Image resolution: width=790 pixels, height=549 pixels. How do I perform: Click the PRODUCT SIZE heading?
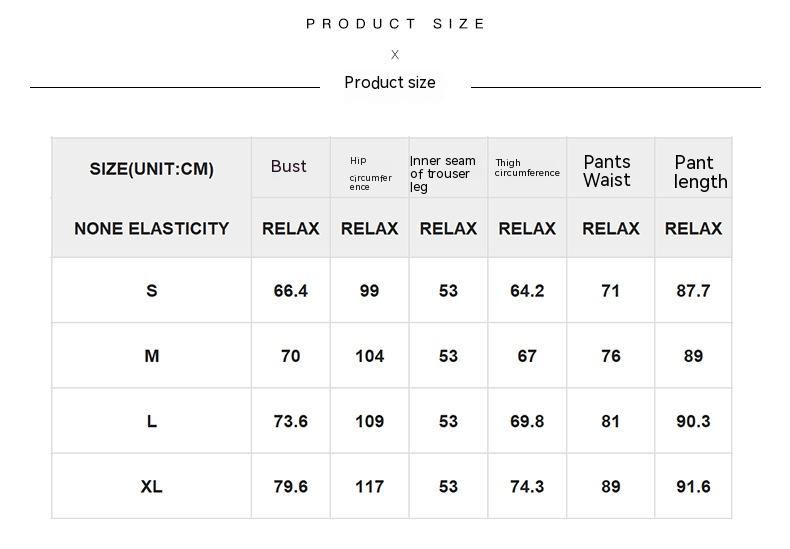point(396,24)
